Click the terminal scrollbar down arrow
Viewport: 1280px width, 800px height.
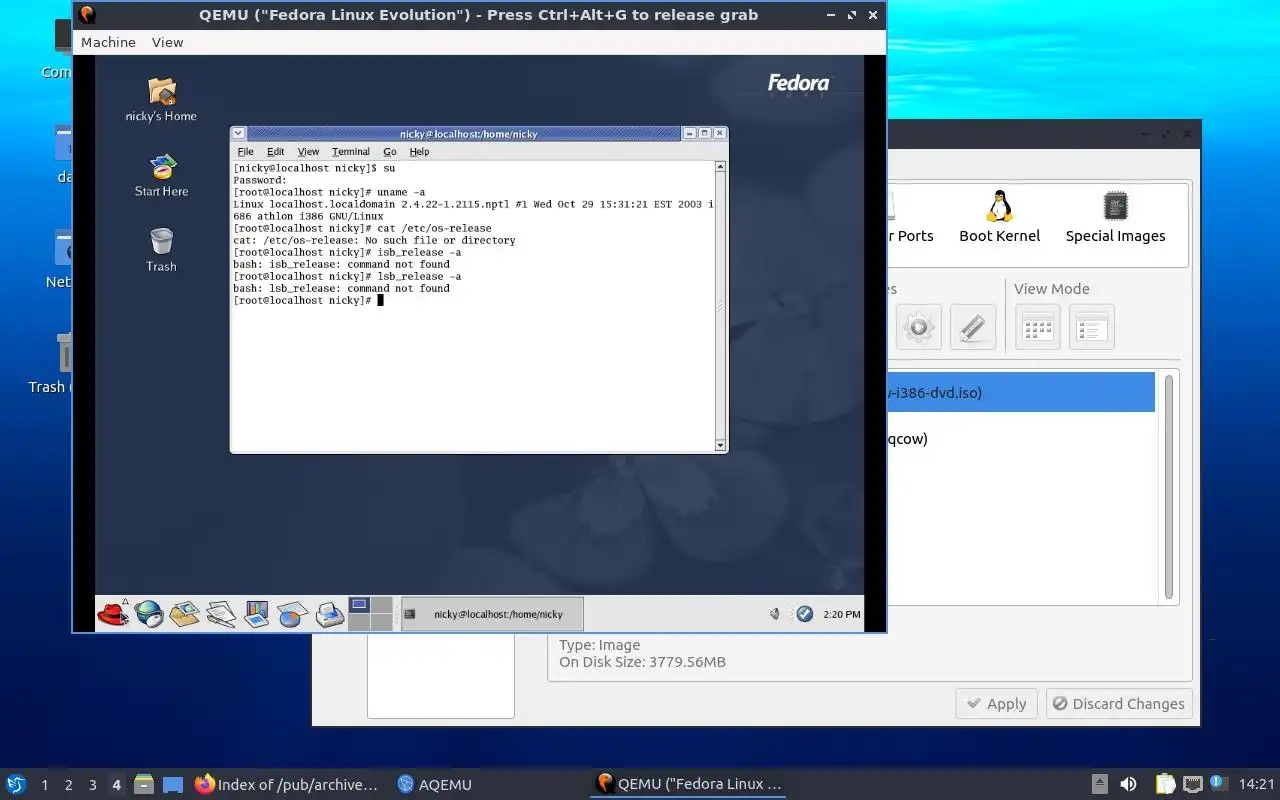pyautogui.click(x=720, y=445)
